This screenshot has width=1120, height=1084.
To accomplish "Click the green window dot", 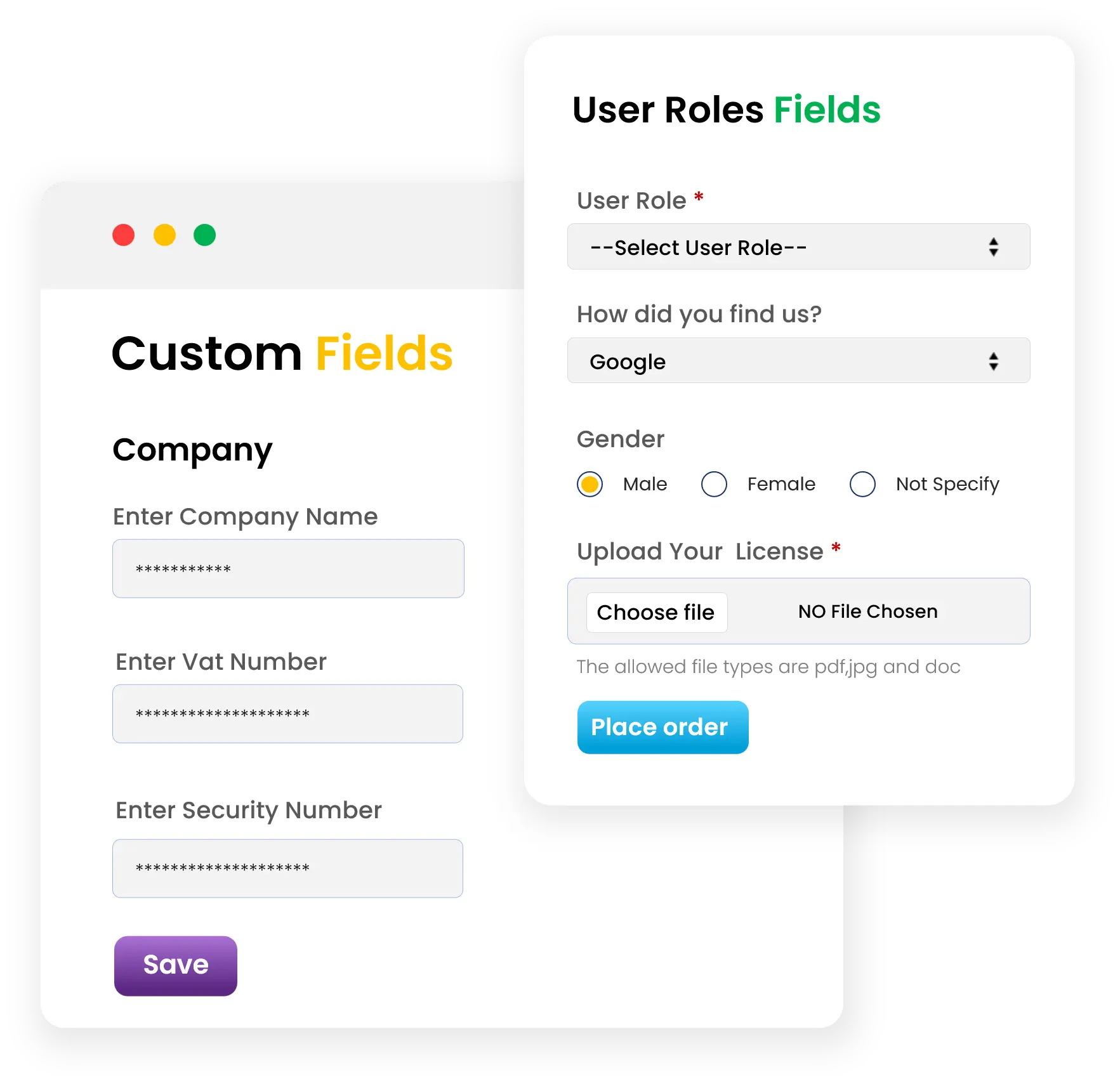I will pyautogui.click(x=204, y=235).
